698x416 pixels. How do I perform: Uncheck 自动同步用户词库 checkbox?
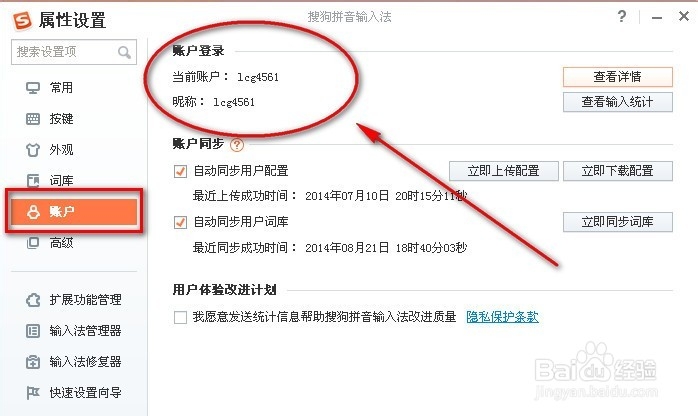180,222
